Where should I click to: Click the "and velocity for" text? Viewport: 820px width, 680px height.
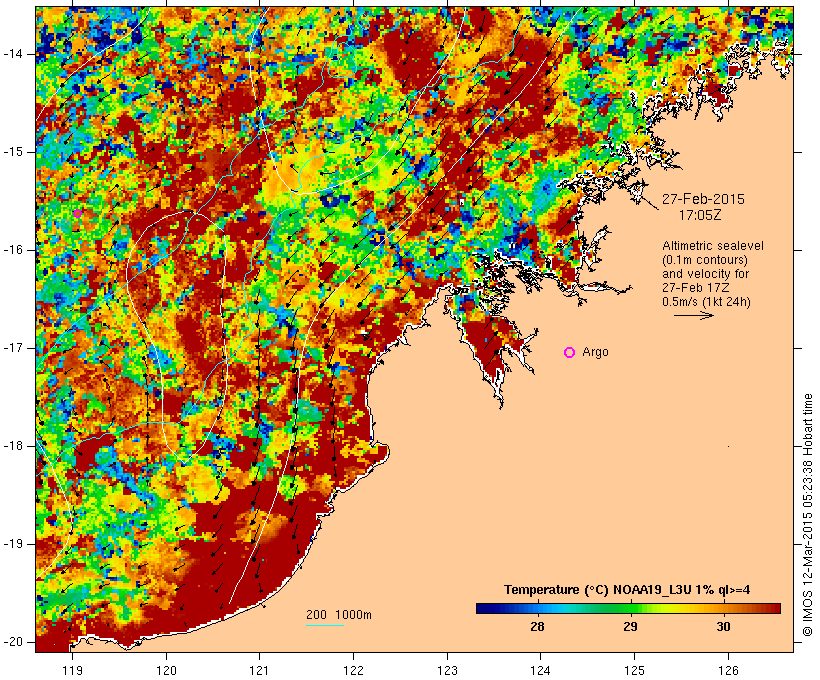coord(705,274)
